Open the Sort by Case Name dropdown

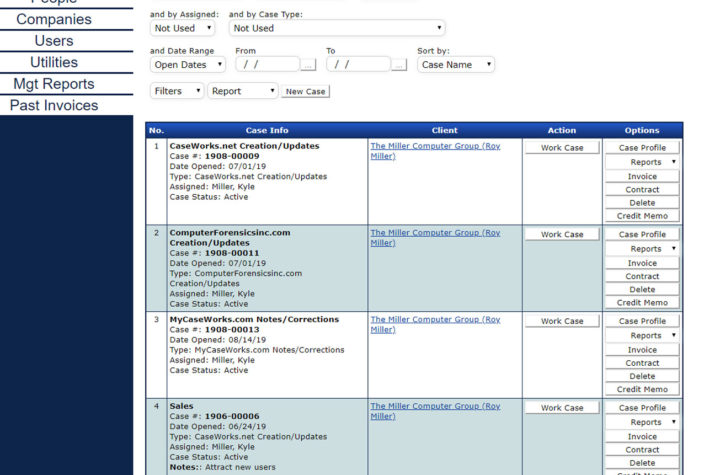[x=456, y=65]
